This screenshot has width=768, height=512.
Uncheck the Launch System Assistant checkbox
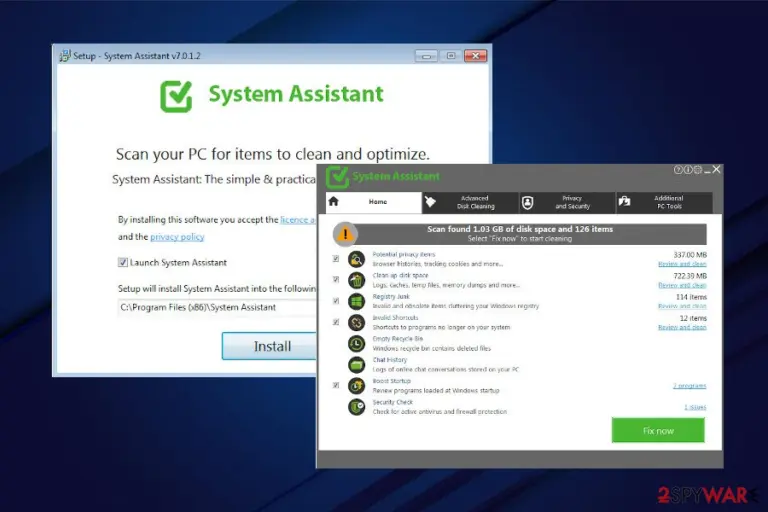point(122,262)
